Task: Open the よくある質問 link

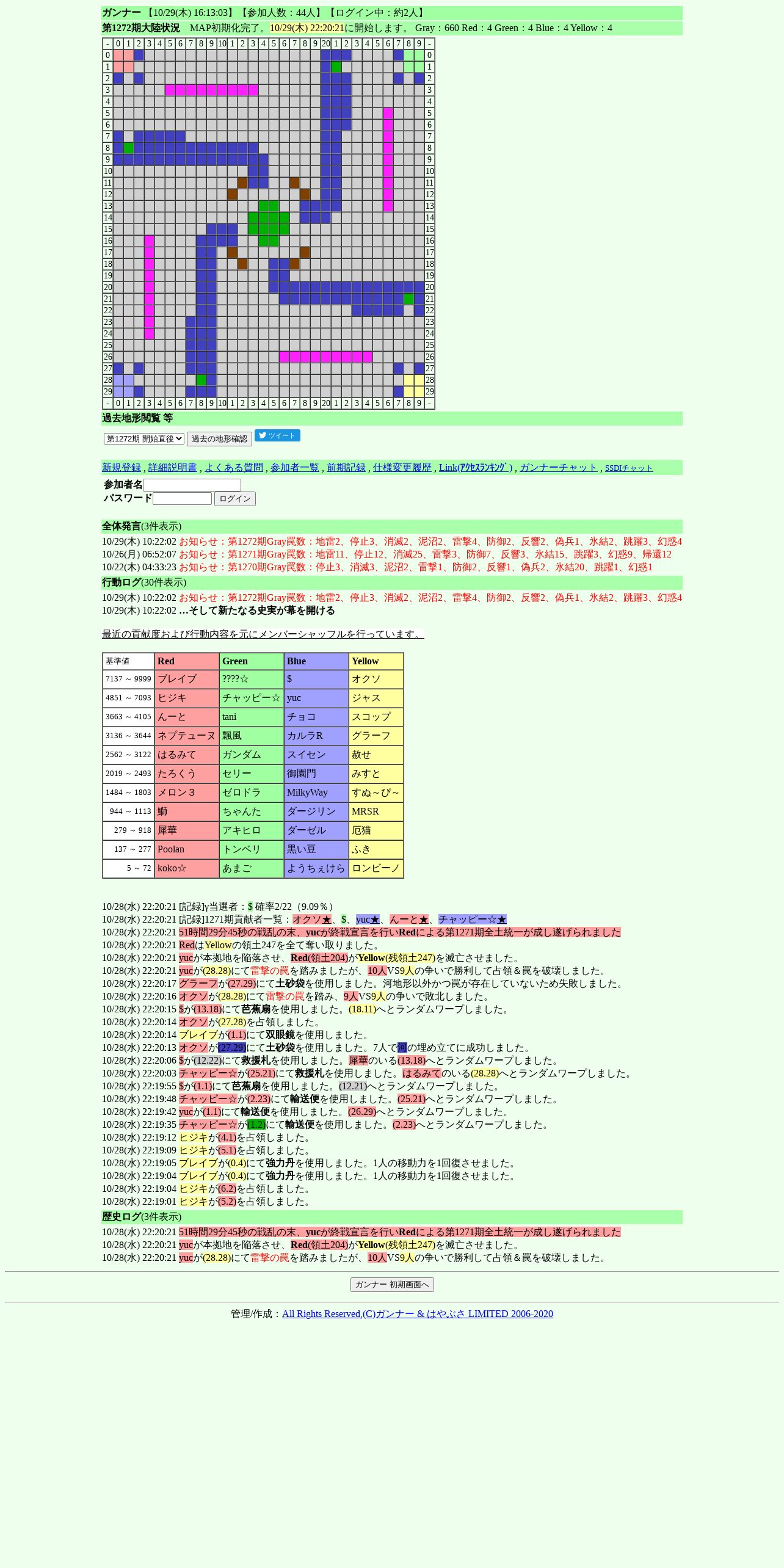Action: (x=234, y=468)
